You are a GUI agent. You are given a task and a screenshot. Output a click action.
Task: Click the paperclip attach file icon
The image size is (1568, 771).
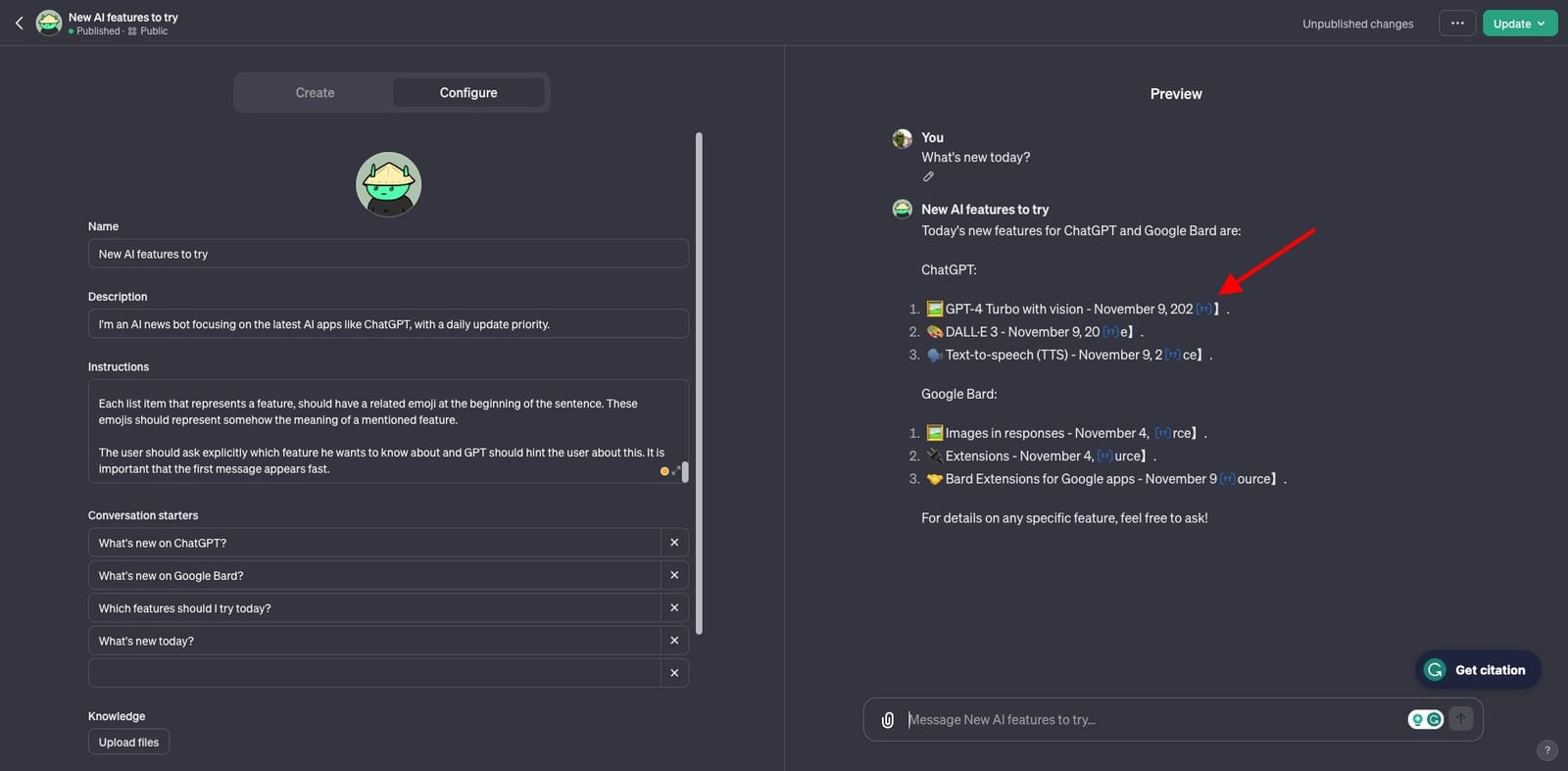[887, 720]
